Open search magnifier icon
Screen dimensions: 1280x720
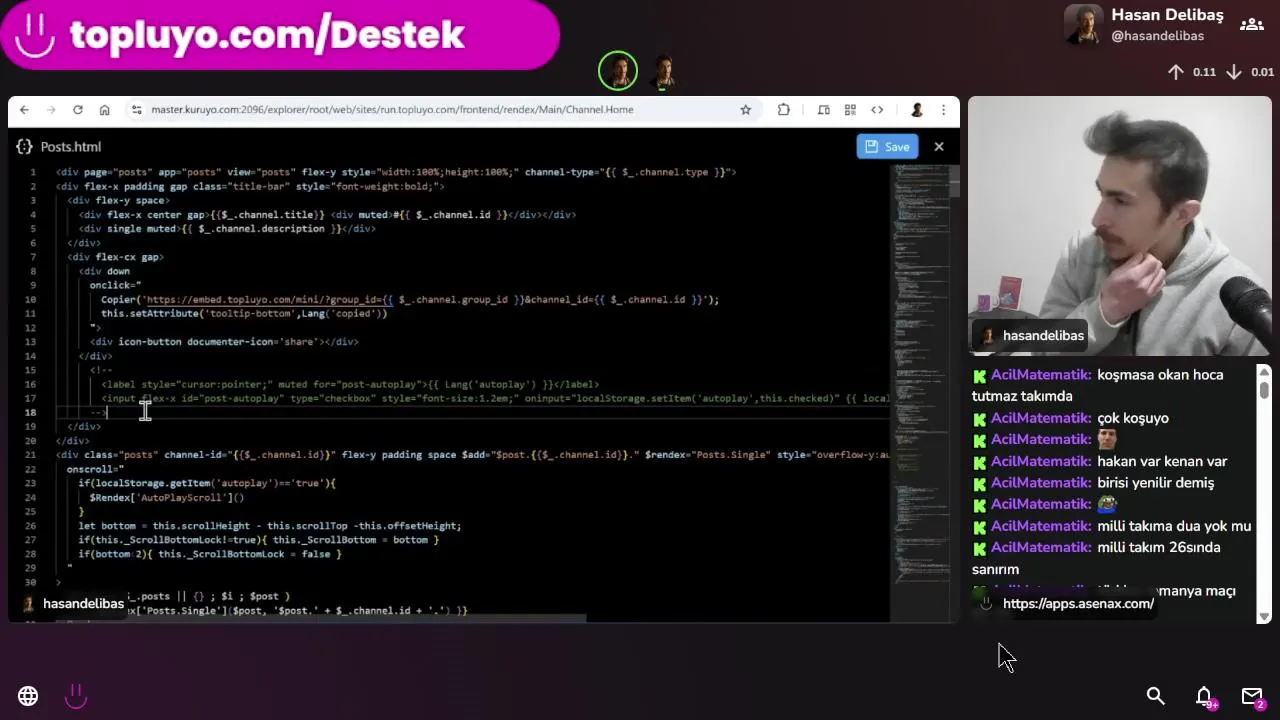pos(1156,696)
